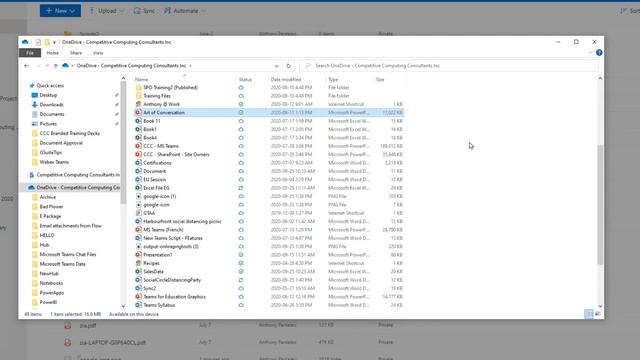Sort by the Size column header
The height and width of the screenshot is (360, 640).
tap(380, 80)
